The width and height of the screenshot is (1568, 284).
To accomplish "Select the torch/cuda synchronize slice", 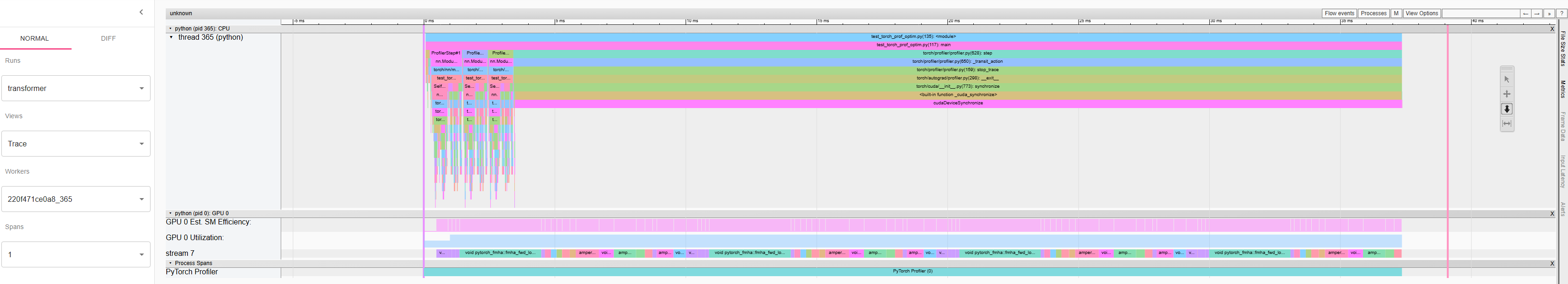I will point(957,86).
